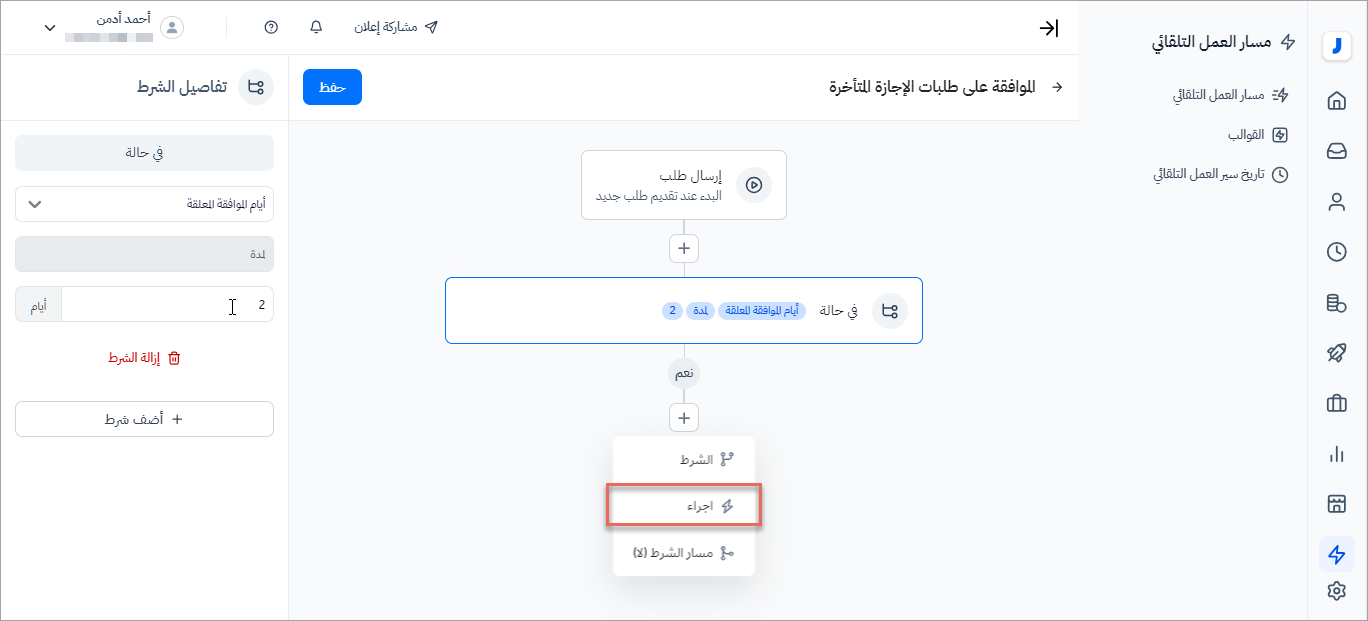Open the أحمد أدمن account menu chevron
Viewport: 1368px width, 621px height.
(x=50, y=28)
